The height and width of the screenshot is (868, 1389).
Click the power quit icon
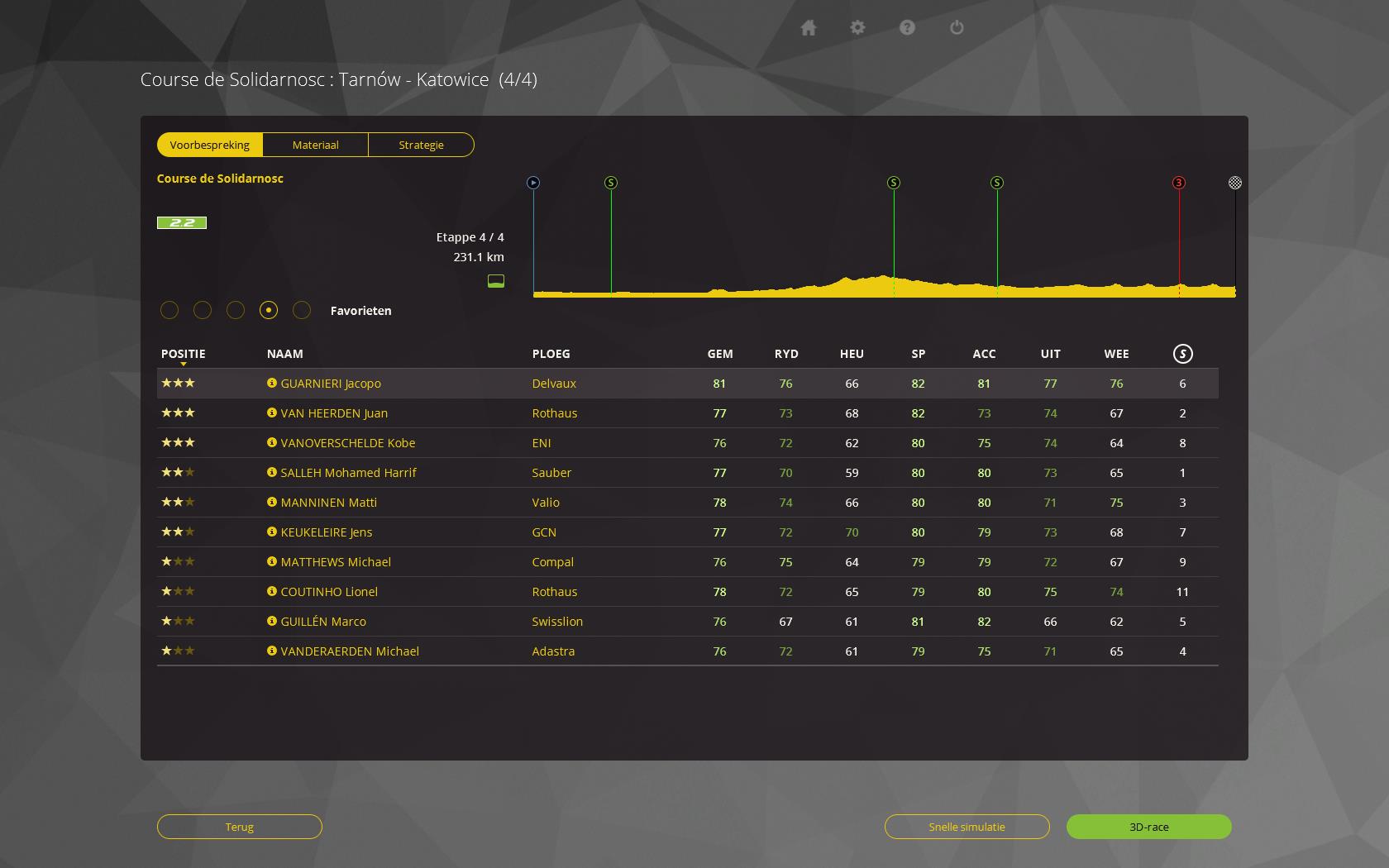coord(957,28)
